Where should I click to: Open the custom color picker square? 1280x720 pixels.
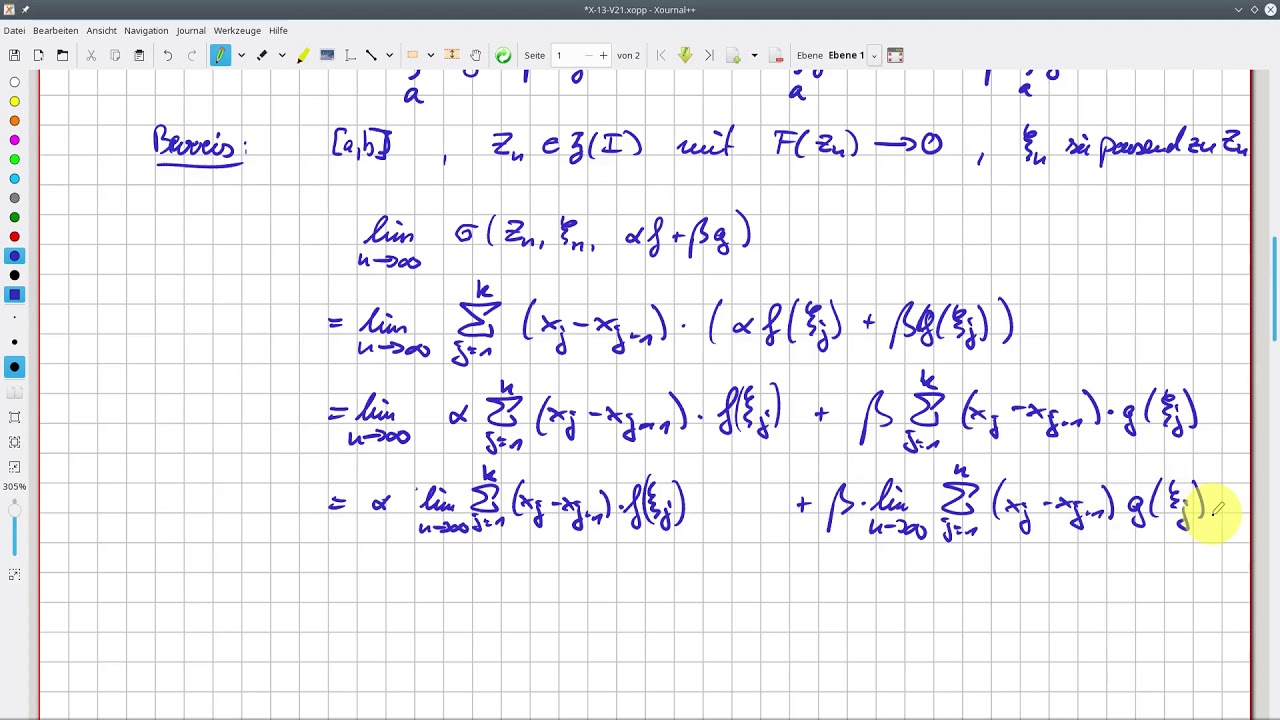[x=14, y=295]
